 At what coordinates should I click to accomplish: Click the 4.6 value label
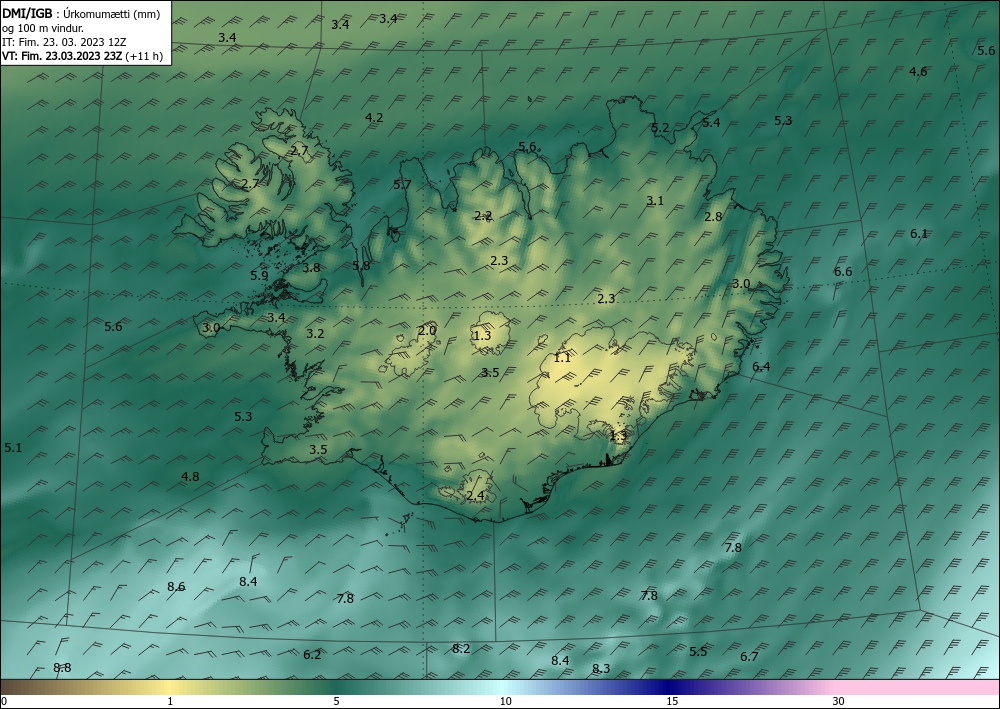click(x=918, y=71)
